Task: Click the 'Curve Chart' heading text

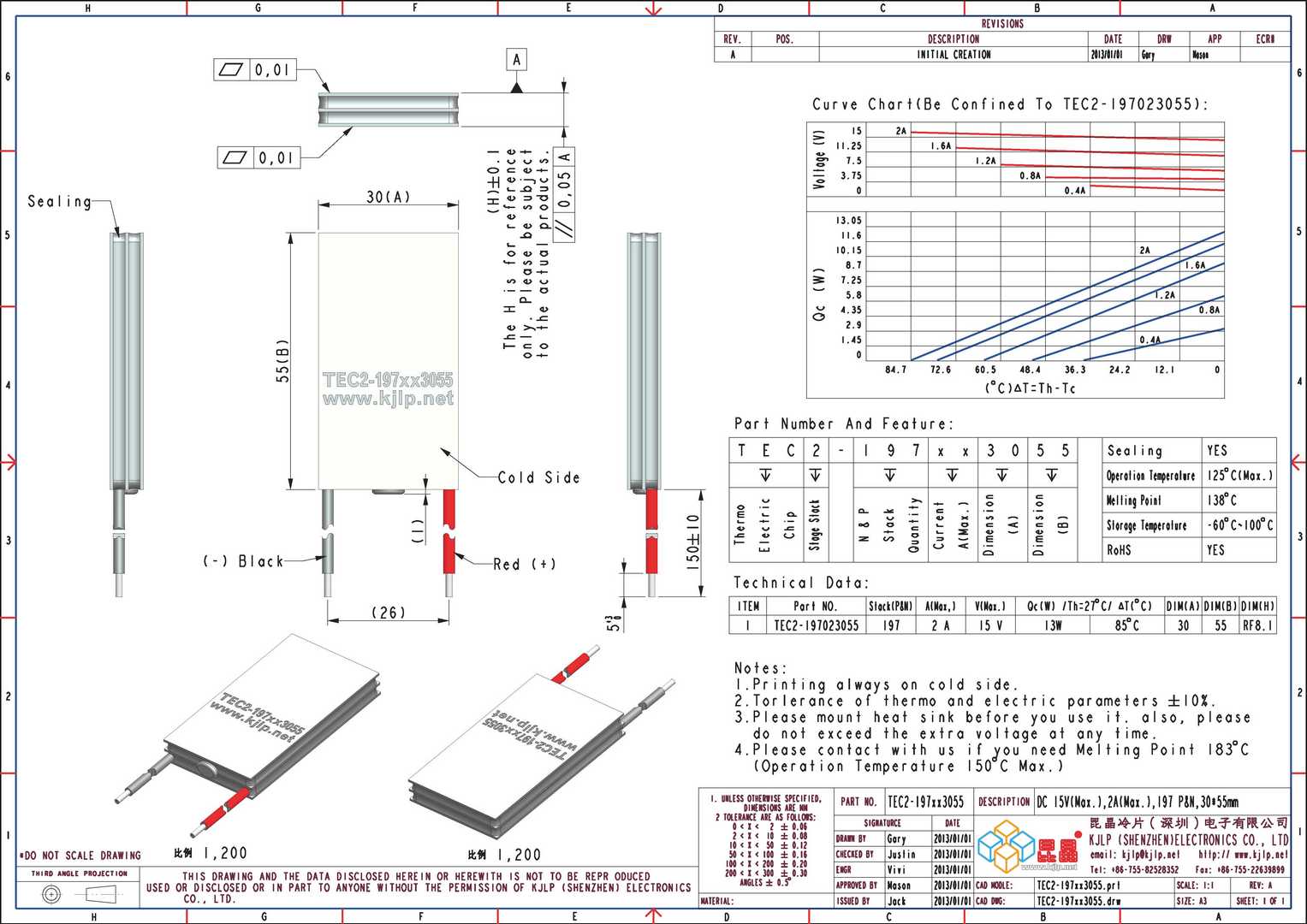Action: pos(1010,104)
